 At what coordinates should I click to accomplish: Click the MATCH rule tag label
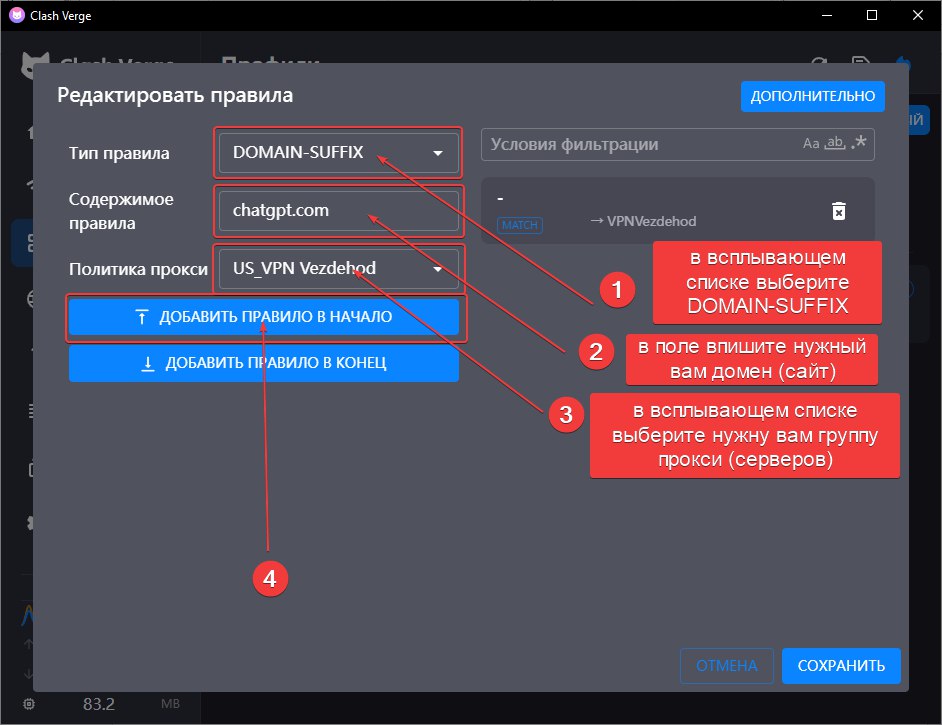coord(520,225)
